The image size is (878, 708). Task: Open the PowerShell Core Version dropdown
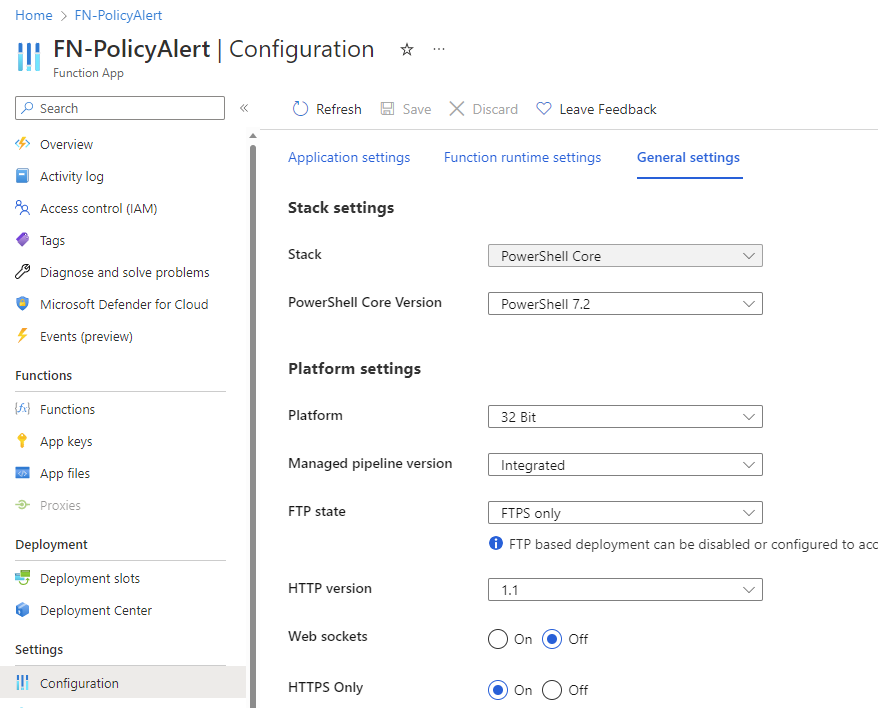click(x=625, y=304)
